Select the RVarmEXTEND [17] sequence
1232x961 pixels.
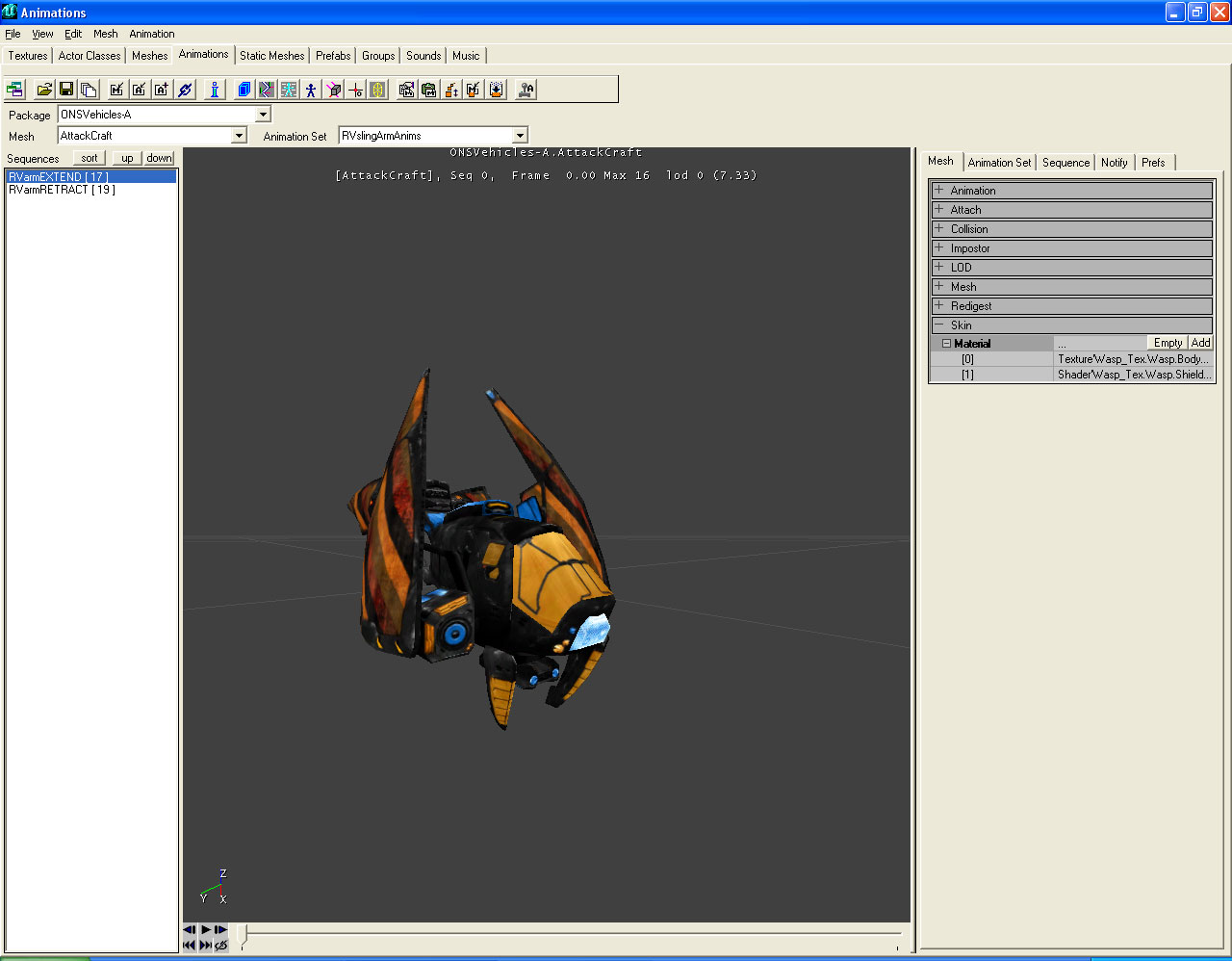coord(91,177)
